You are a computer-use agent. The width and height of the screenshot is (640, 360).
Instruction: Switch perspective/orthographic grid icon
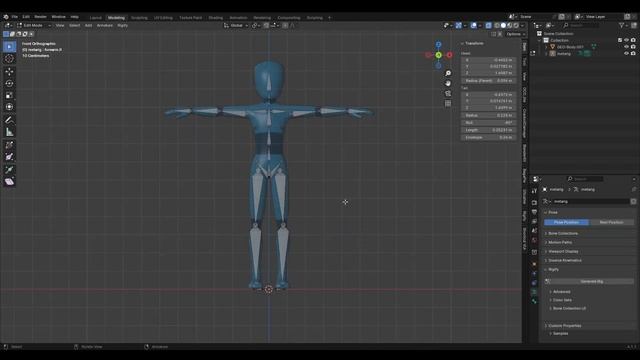(x=448, y=103)
